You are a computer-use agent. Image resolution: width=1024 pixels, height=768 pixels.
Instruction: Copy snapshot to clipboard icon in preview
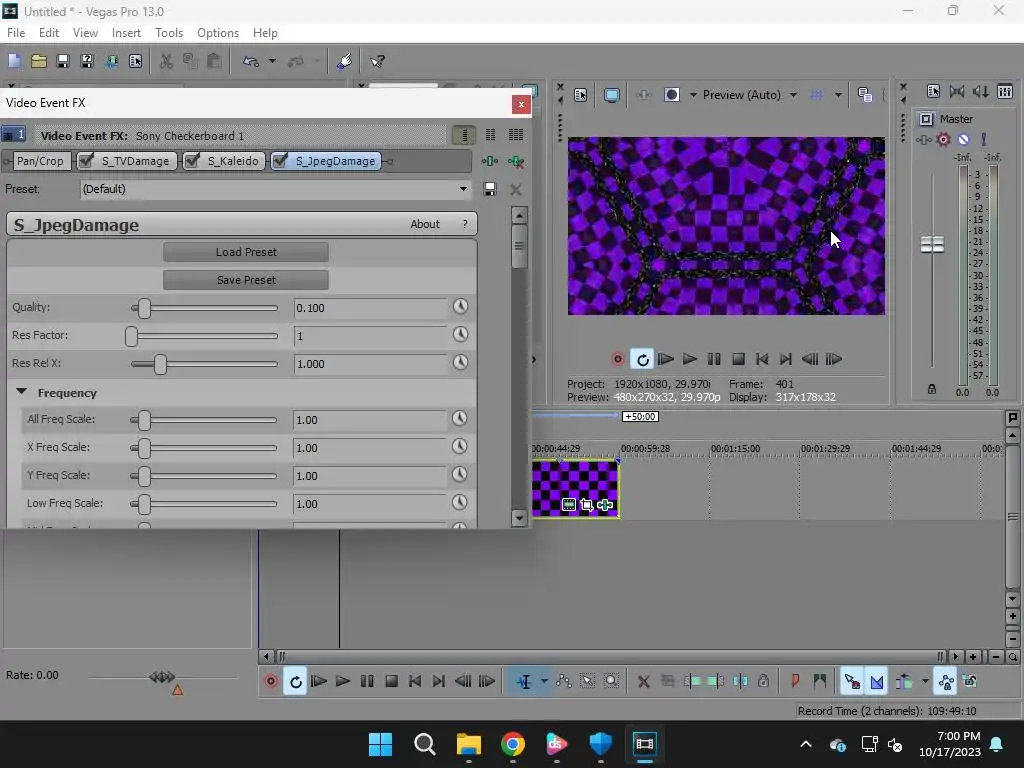click(x=865, y=95)
